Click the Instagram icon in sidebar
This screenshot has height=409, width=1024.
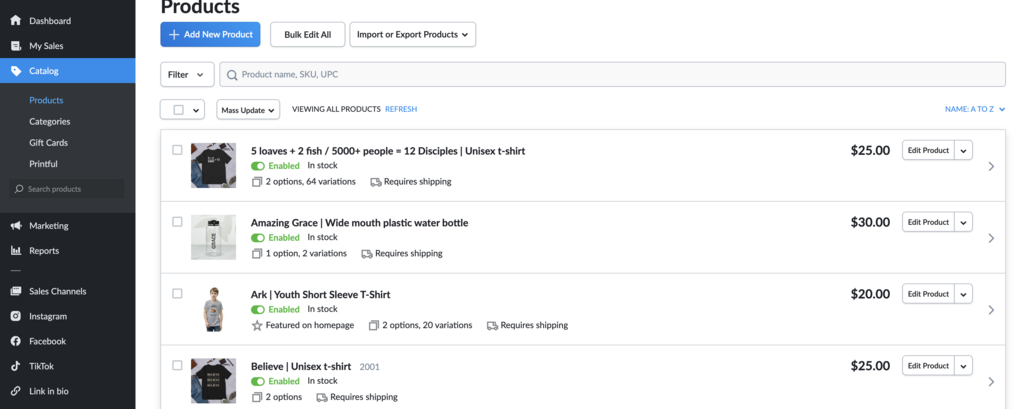click(x=15, y=316)
